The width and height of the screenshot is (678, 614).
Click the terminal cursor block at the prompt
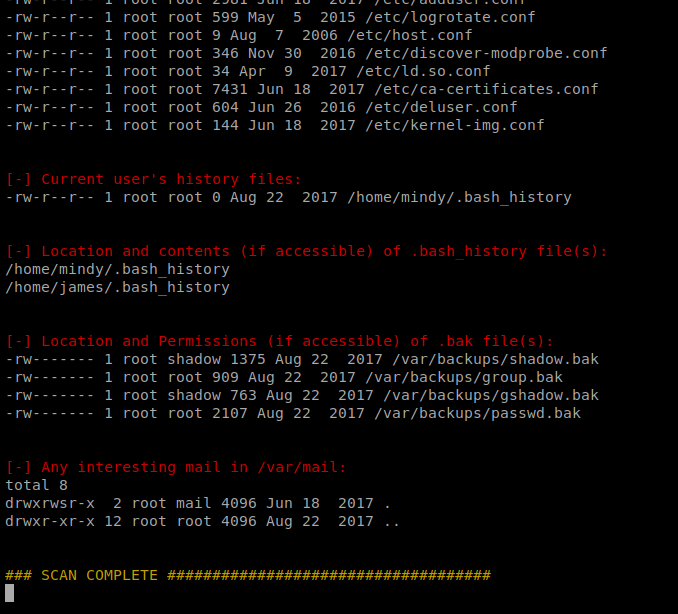pos(10,593)
